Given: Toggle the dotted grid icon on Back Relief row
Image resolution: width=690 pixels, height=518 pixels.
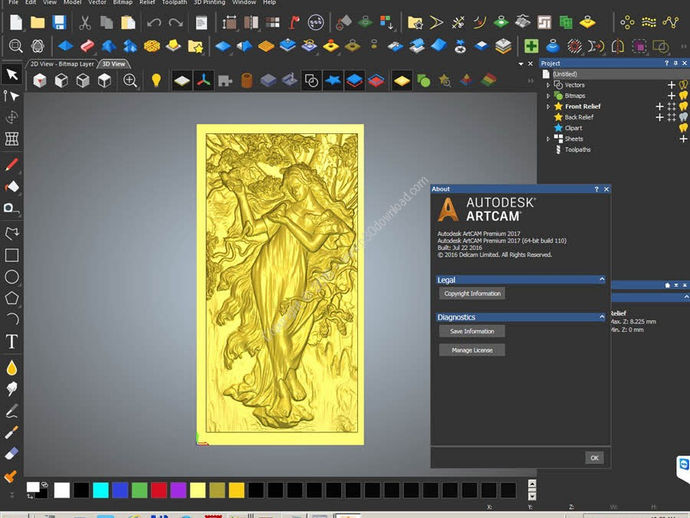Looking at the screenshot, I should pos(672,117).
